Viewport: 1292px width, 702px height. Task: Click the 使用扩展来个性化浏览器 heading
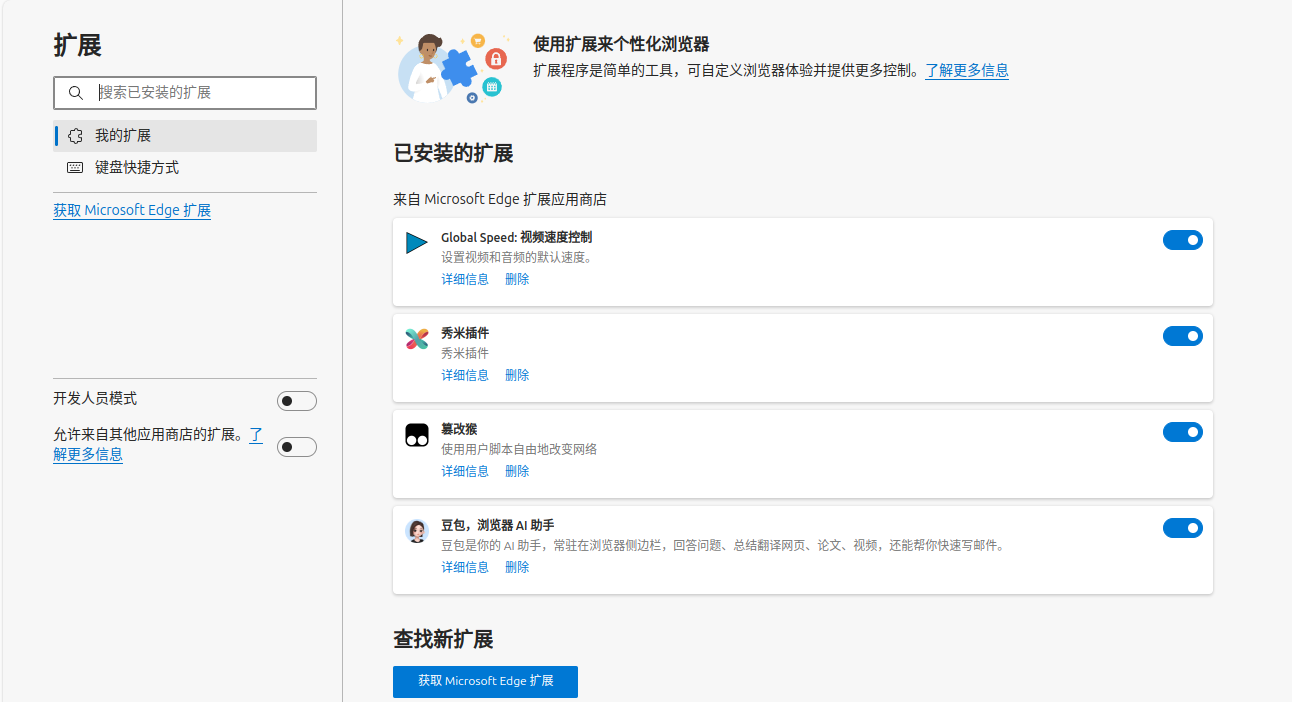[621, 44]
